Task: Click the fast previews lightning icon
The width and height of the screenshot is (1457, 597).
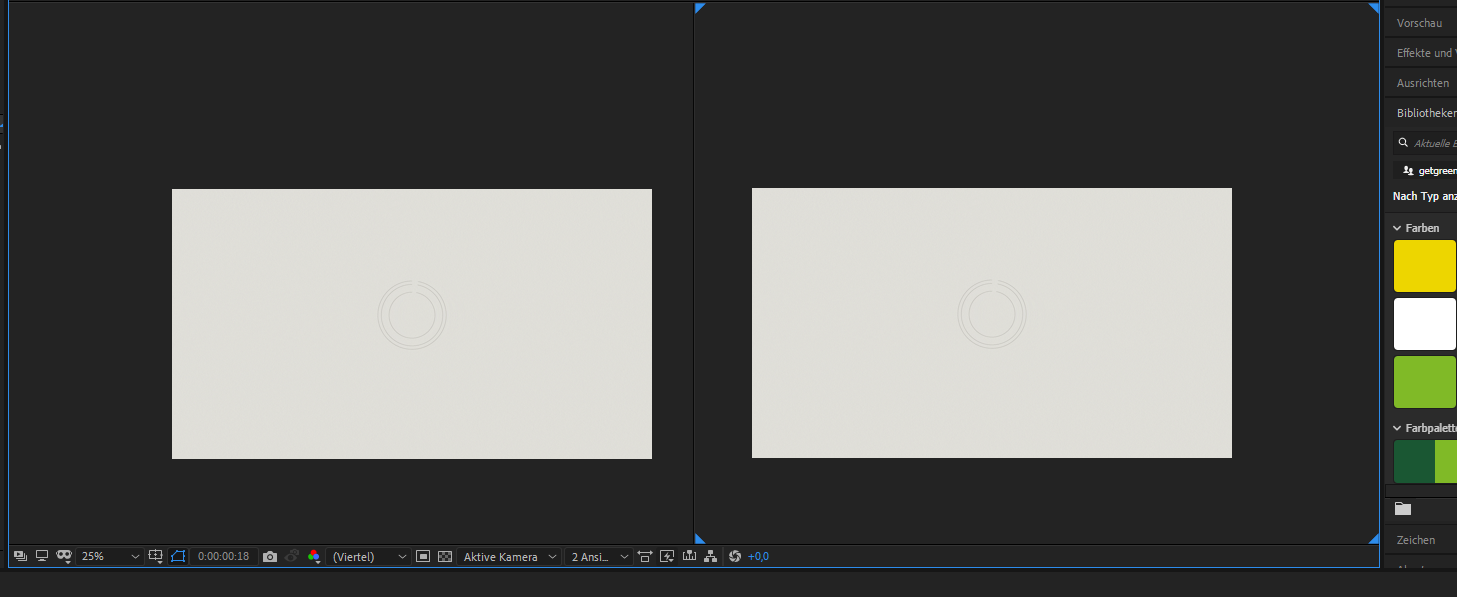Action: [667, 556]
